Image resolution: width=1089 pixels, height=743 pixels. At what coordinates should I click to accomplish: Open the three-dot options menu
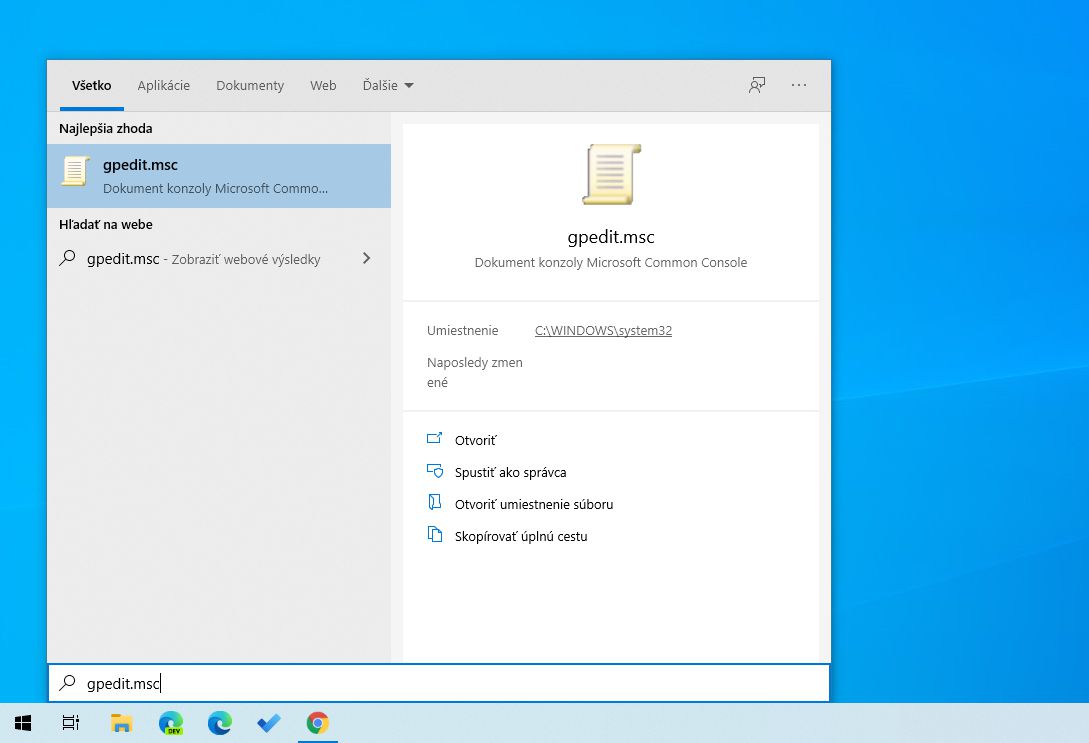(799, 85)
